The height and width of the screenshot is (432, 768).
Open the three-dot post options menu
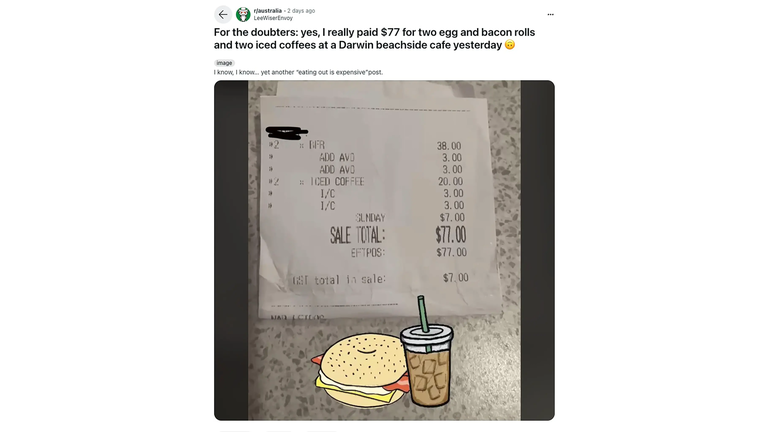tap(551, 15)
